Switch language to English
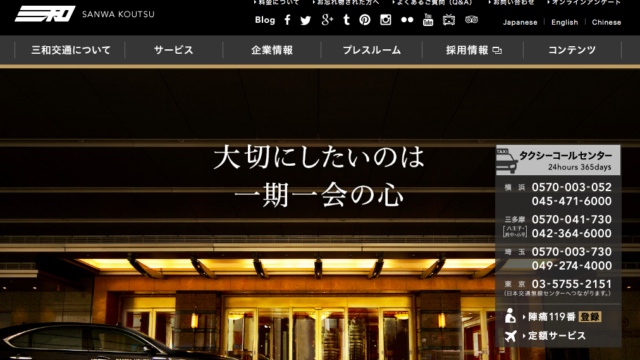The height and width of the screenshot is (360, 640). (564, 22)
